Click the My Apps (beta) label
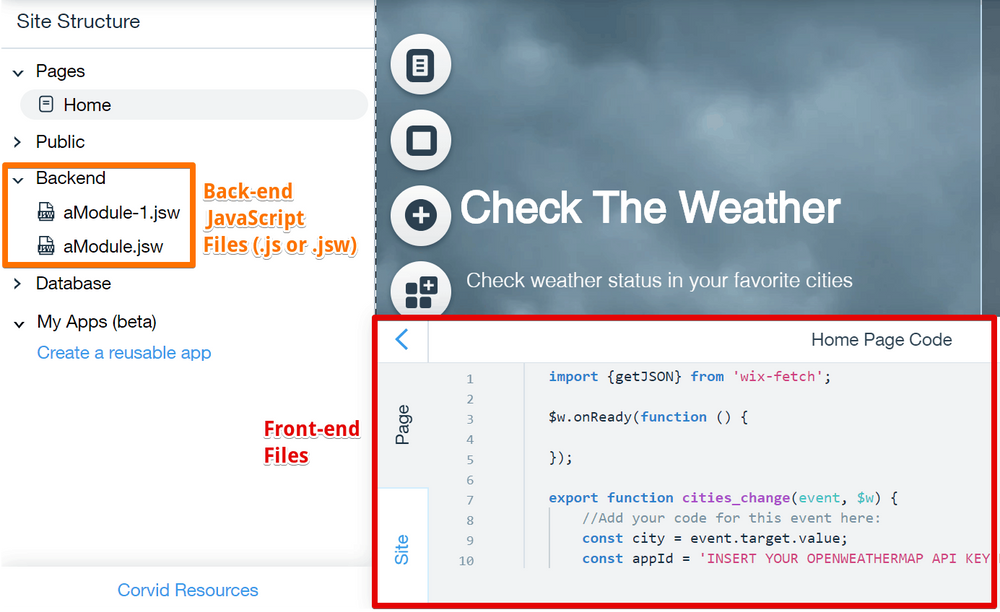Screen dimensions: 1000x612 (96, 321)
